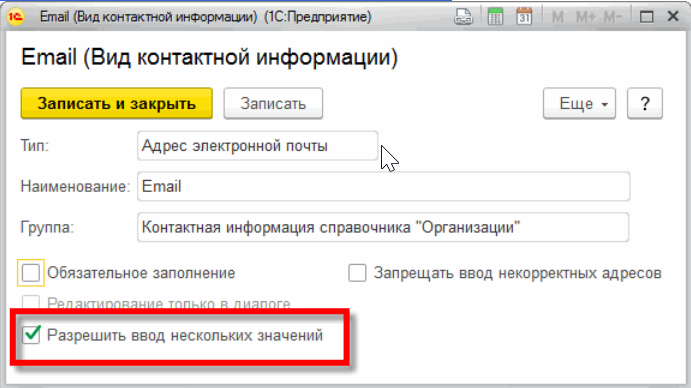Click the M+ memory add button
This screenshot has height=388, width=691.
(x=586, y=17)
